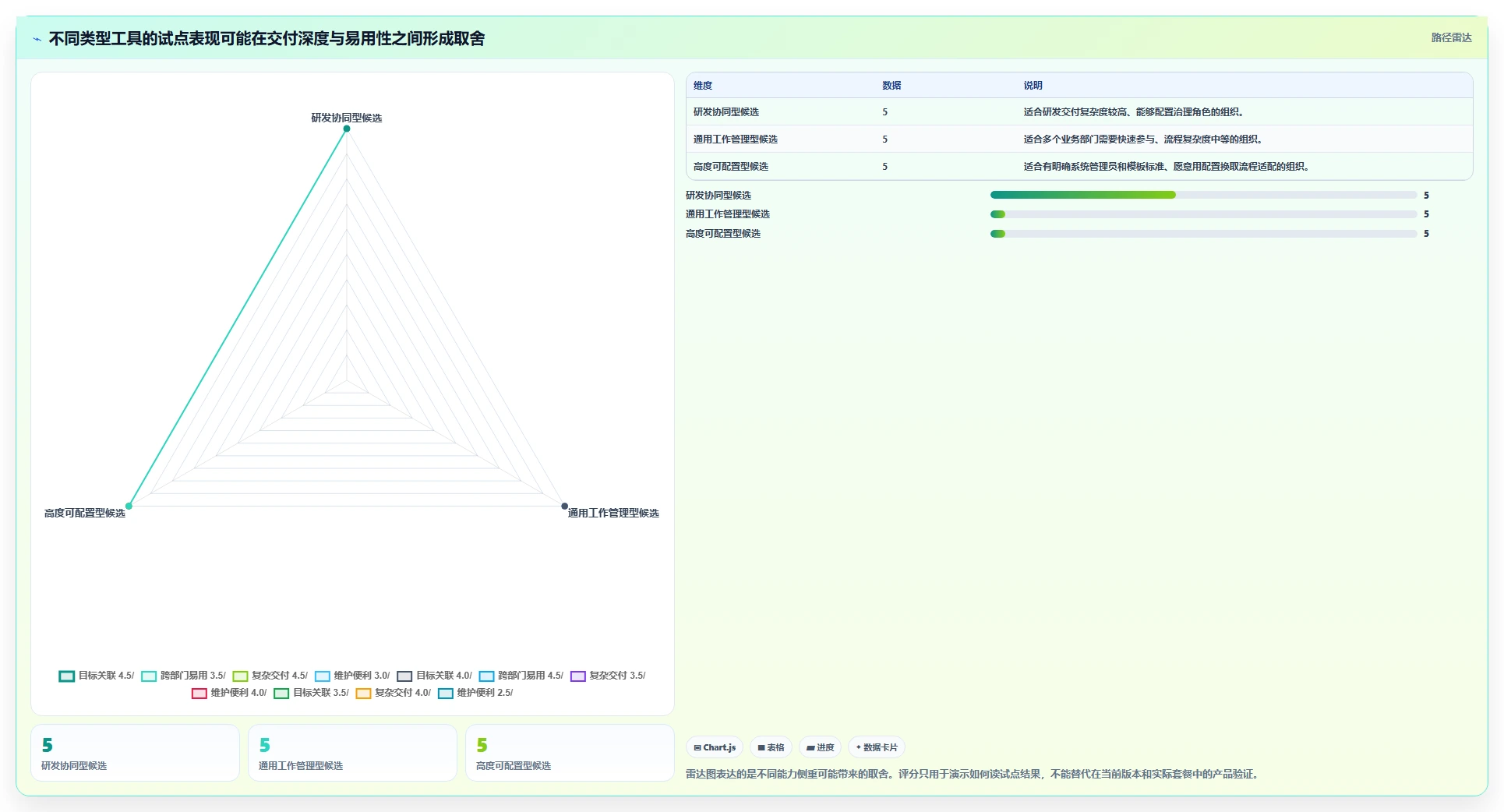Toggle the 维护便利 4.0/ legend entry
The height and width of the screenshot is (812, 1504).
click(229, 693)
